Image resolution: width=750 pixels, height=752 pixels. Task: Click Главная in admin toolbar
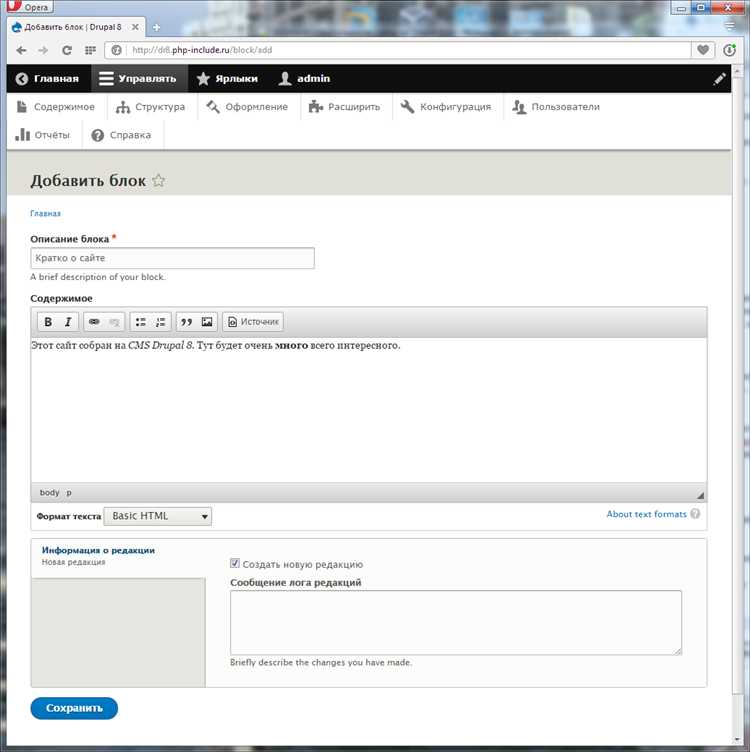pyautogui.click(x=47, y=79)
